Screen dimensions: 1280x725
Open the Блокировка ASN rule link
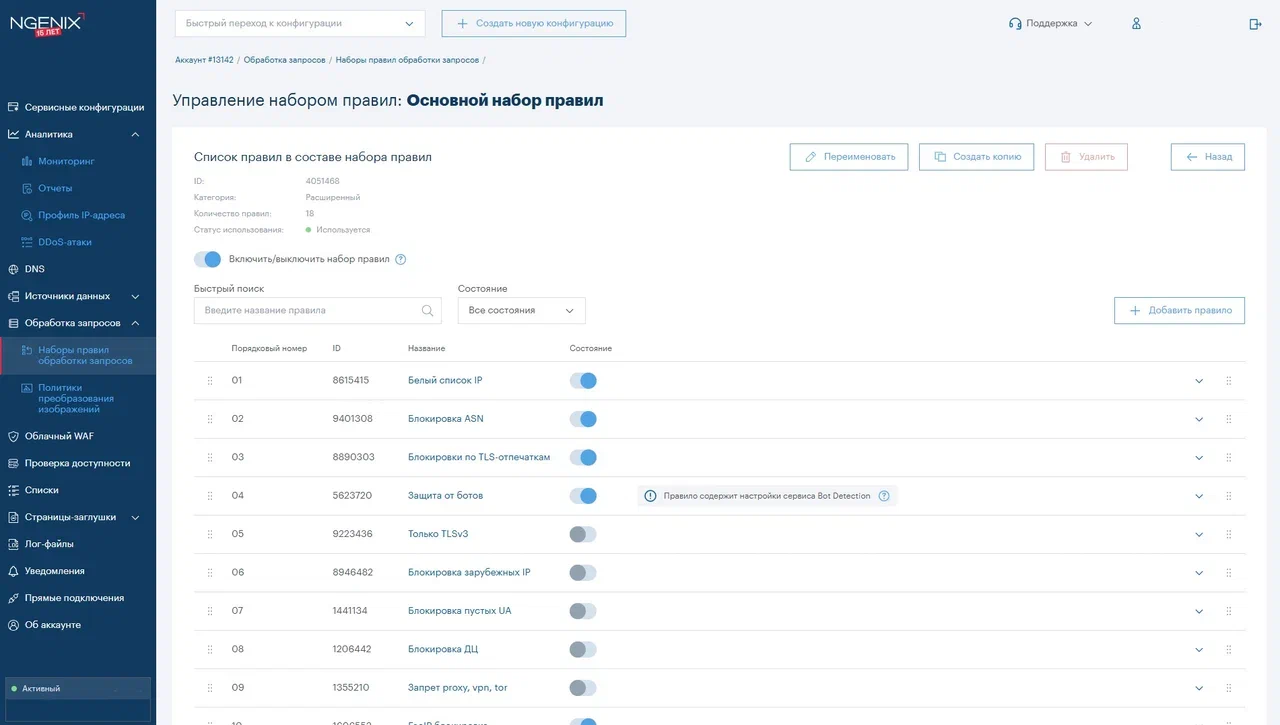tap(443, 418)
